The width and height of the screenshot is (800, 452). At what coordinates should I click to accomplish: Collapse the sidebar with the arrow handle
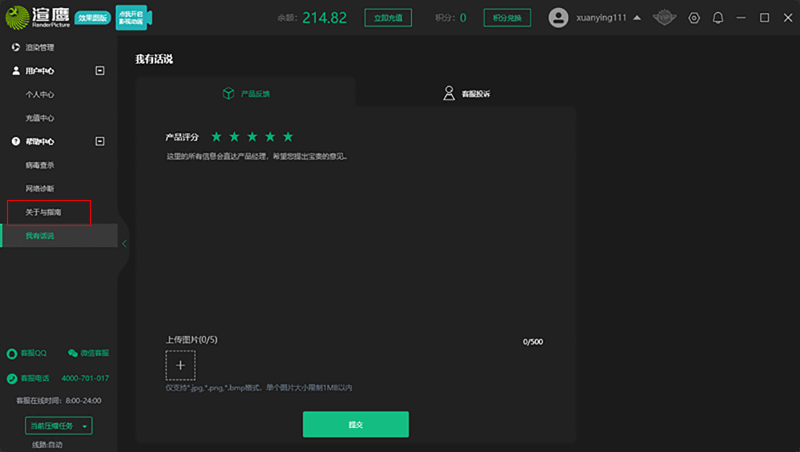point(124,243)
